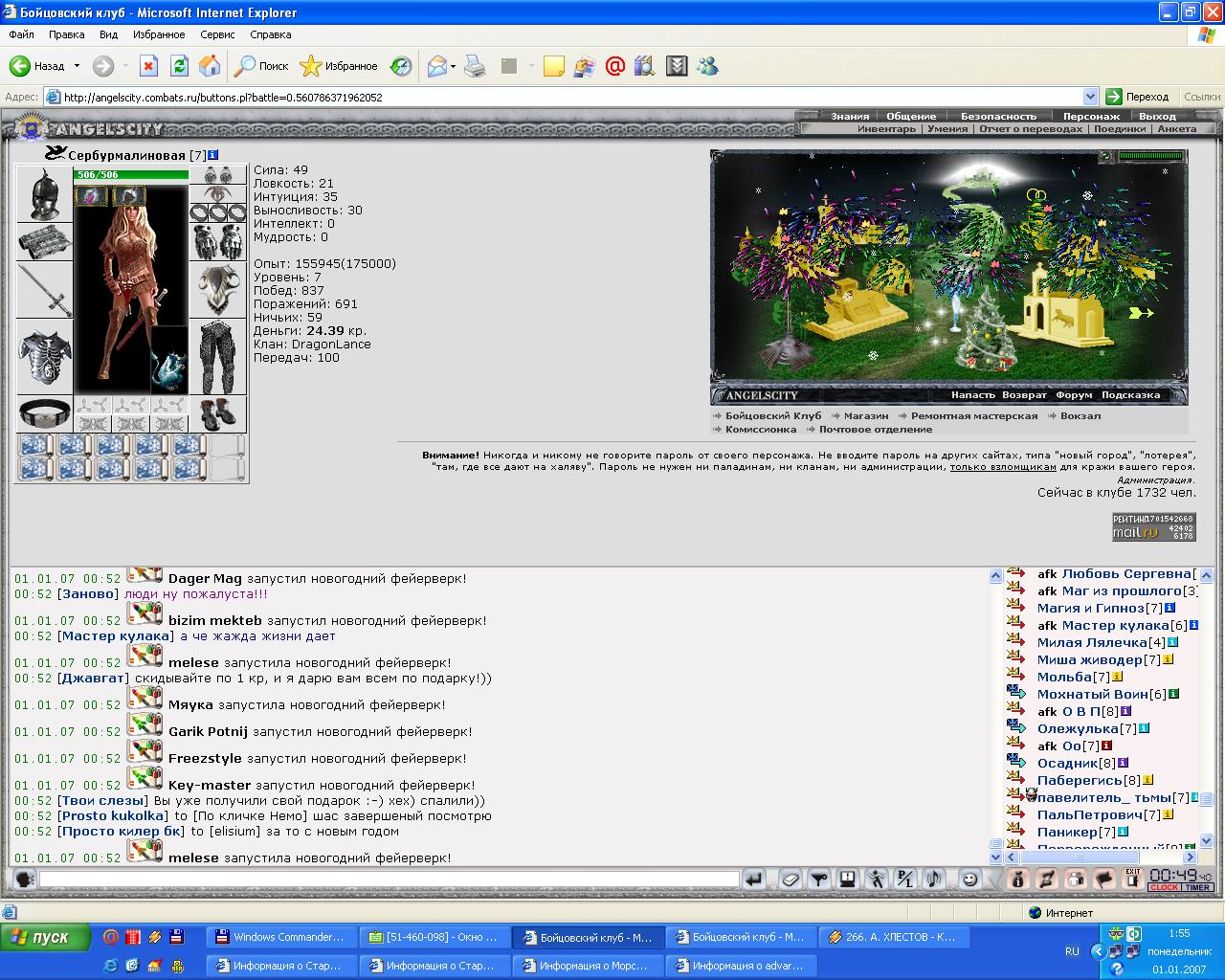Click the IE Refresh toolbar button

click(x=179, y=66)
